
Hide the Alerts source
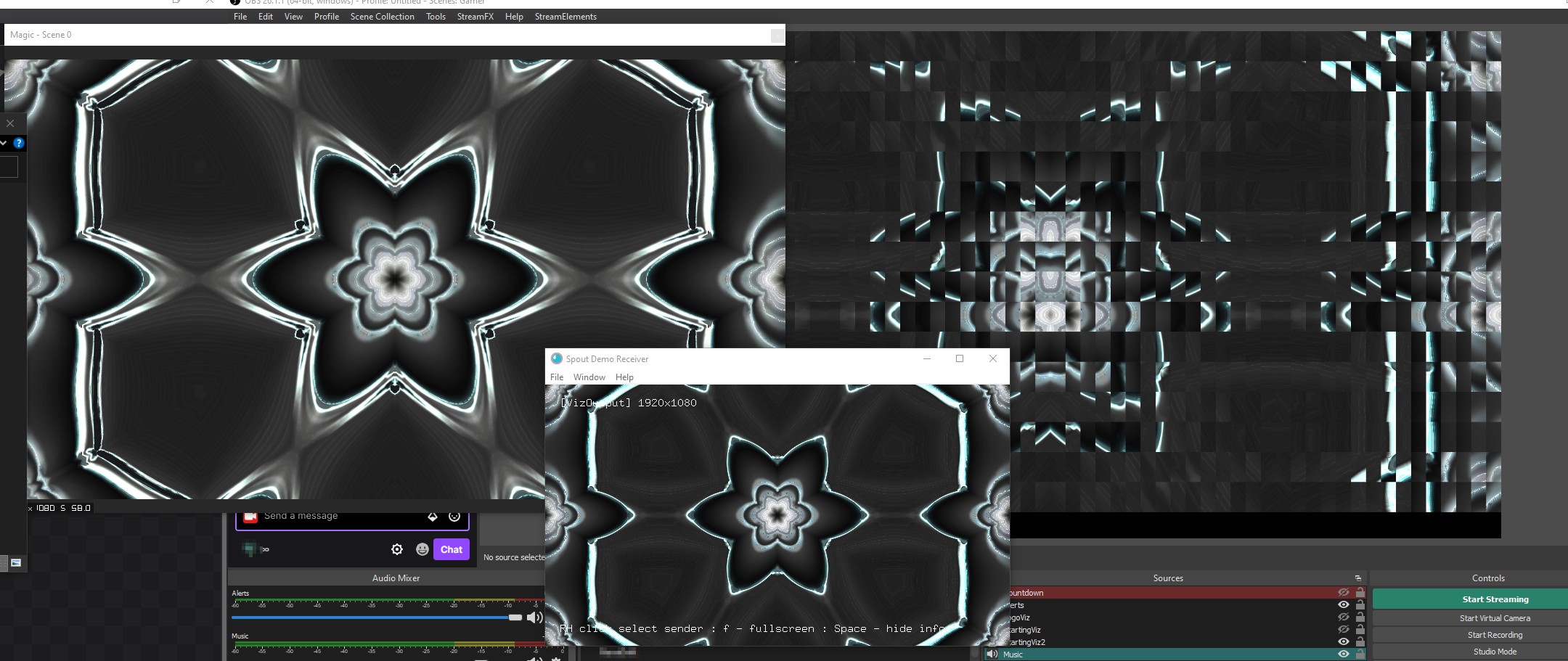(x=1343, y=605)
